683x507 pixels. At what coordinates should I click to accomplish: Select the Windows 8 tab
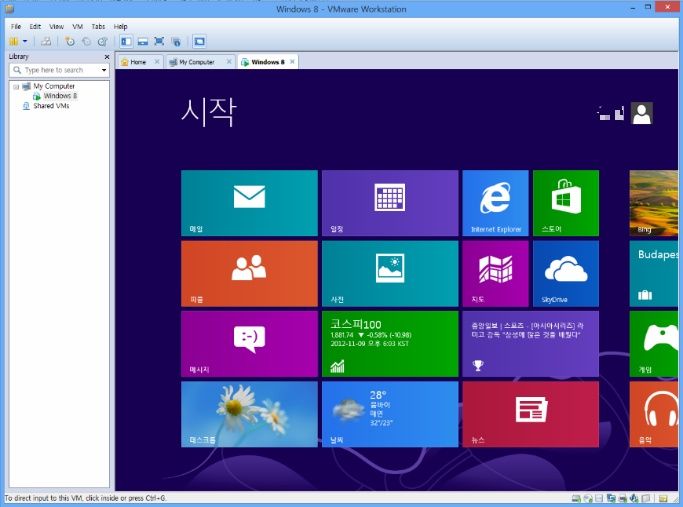[268, 62]
